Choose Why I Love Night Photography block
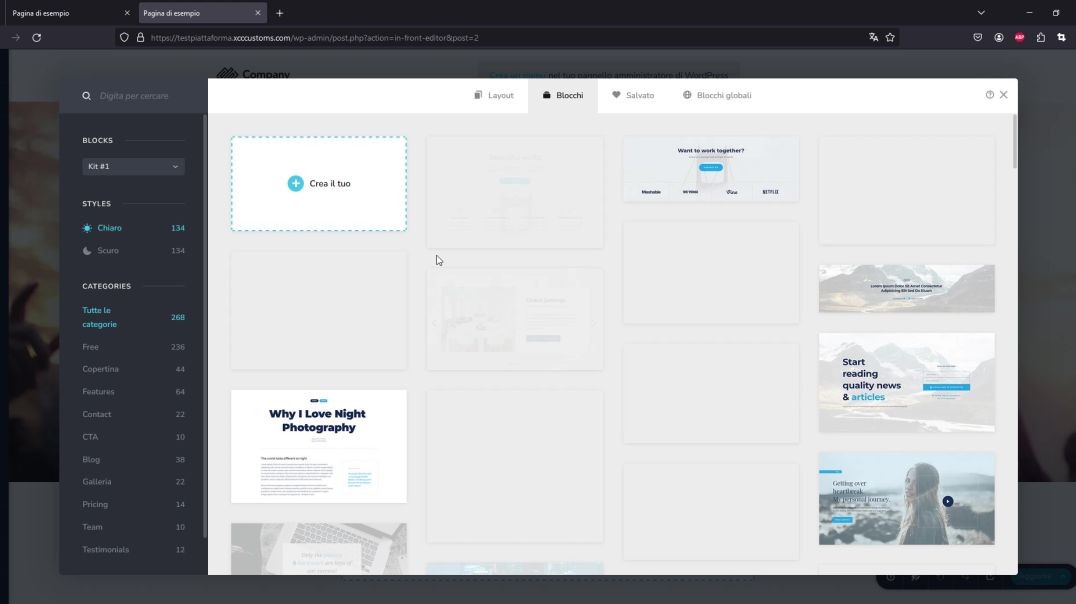 point(318,446)
